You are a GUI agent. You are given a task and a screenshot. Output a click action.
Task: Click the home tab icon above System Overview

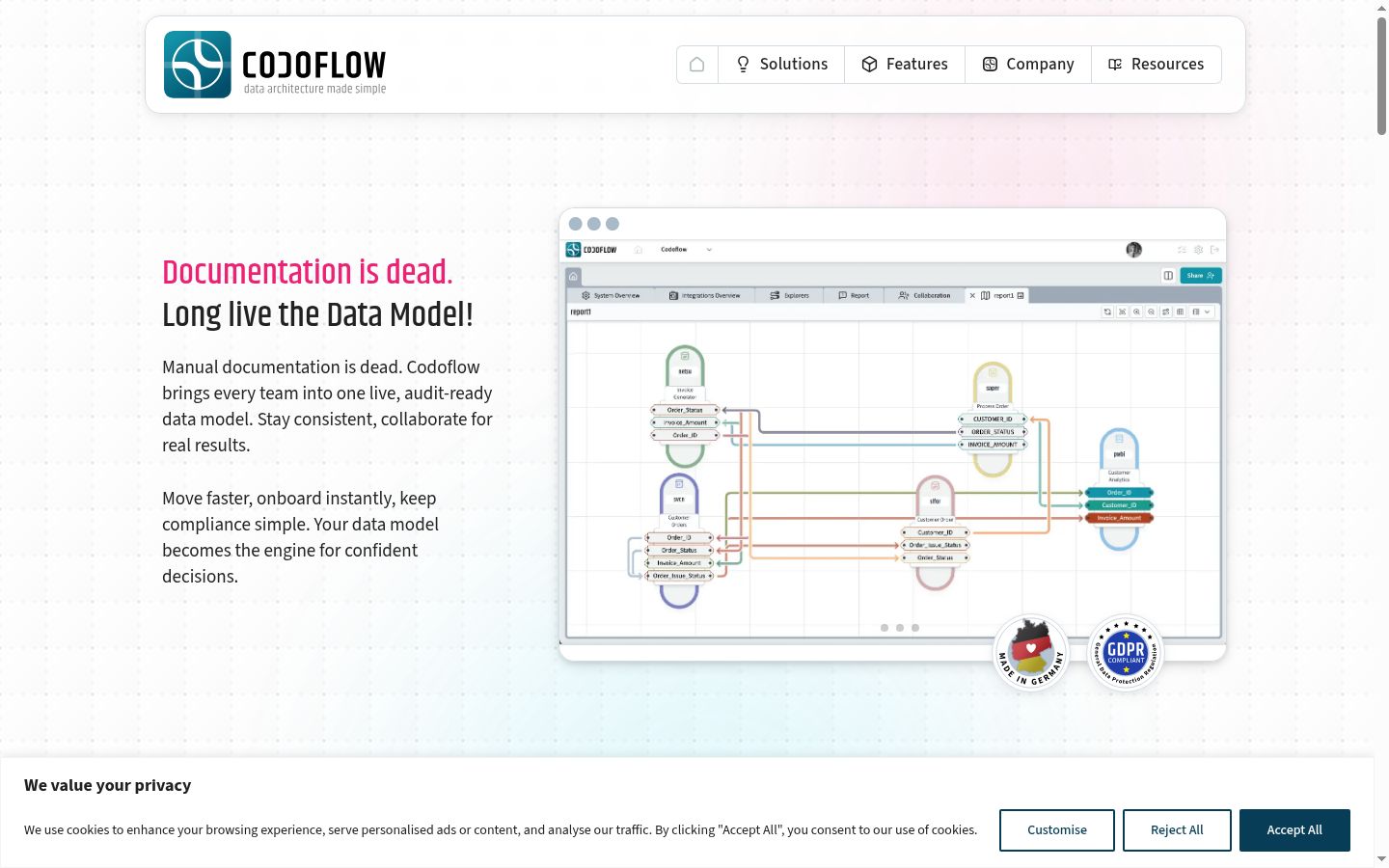point(573,276)
